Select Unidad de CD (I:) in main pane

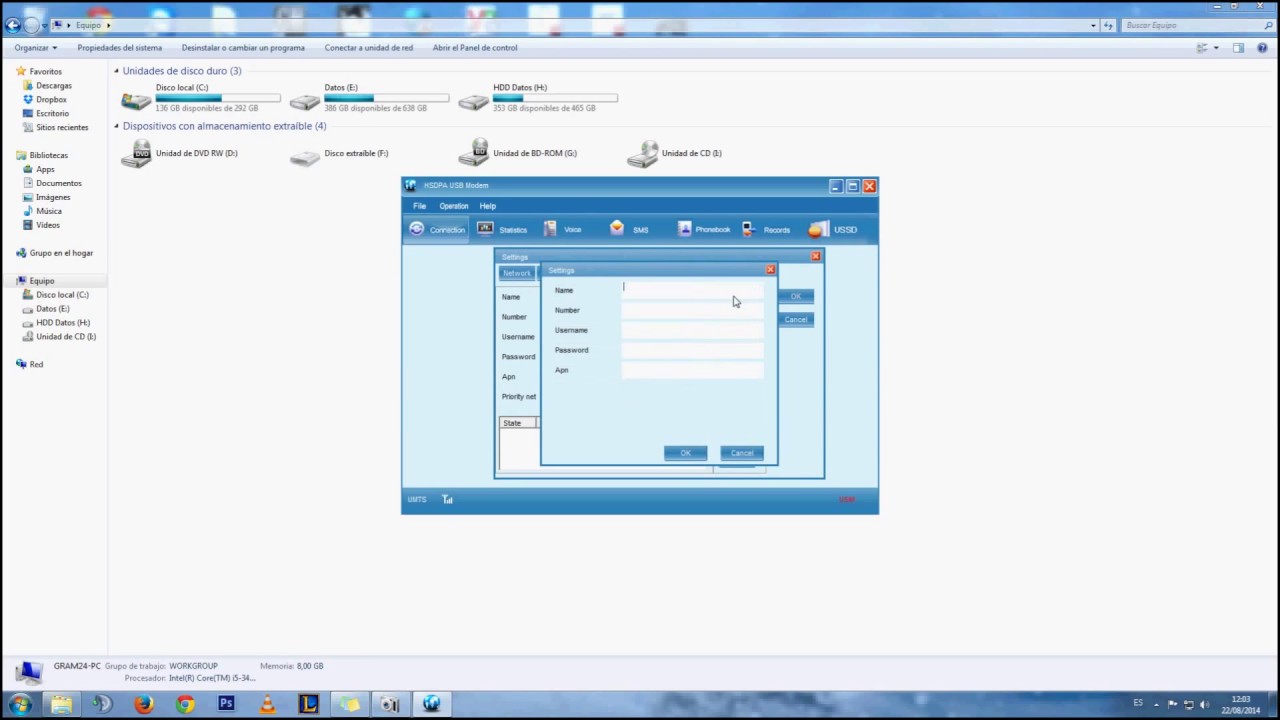(x=643, y=153)
